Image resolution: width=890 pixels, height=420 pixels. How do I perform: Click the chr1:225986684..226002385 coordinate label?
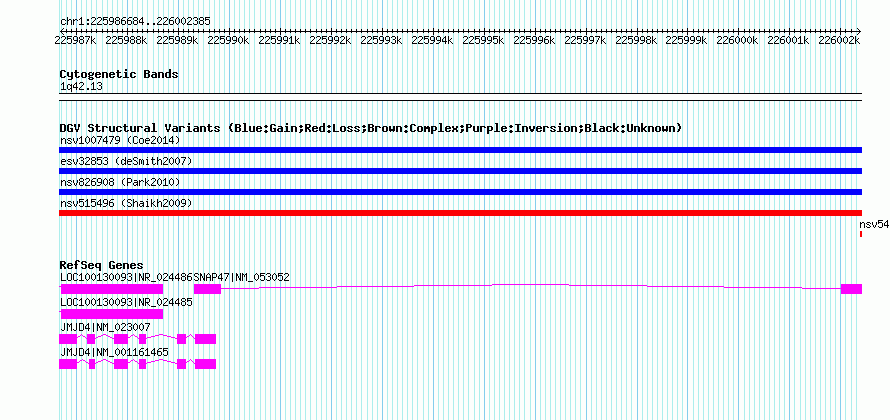coord(135,22)
